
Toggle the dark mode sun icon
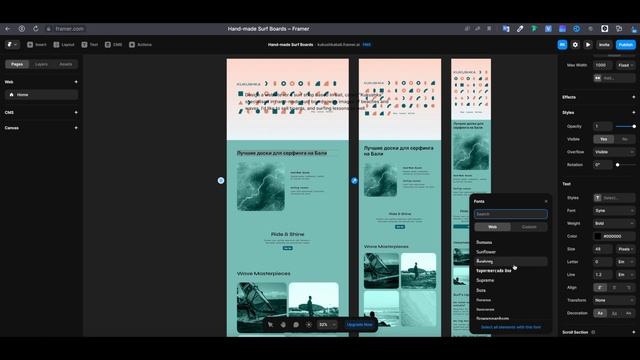pyautogui.click(x=309, y=324)
